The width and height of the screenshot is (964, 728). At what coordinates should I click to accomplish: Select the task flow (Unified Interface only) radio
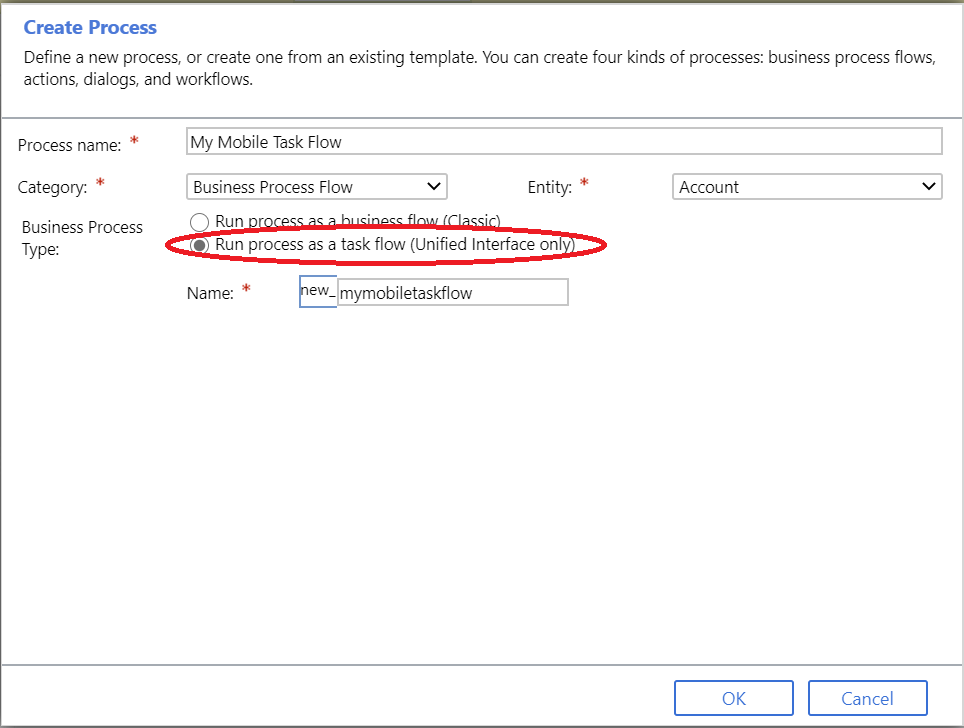click(x=199, y=245)
